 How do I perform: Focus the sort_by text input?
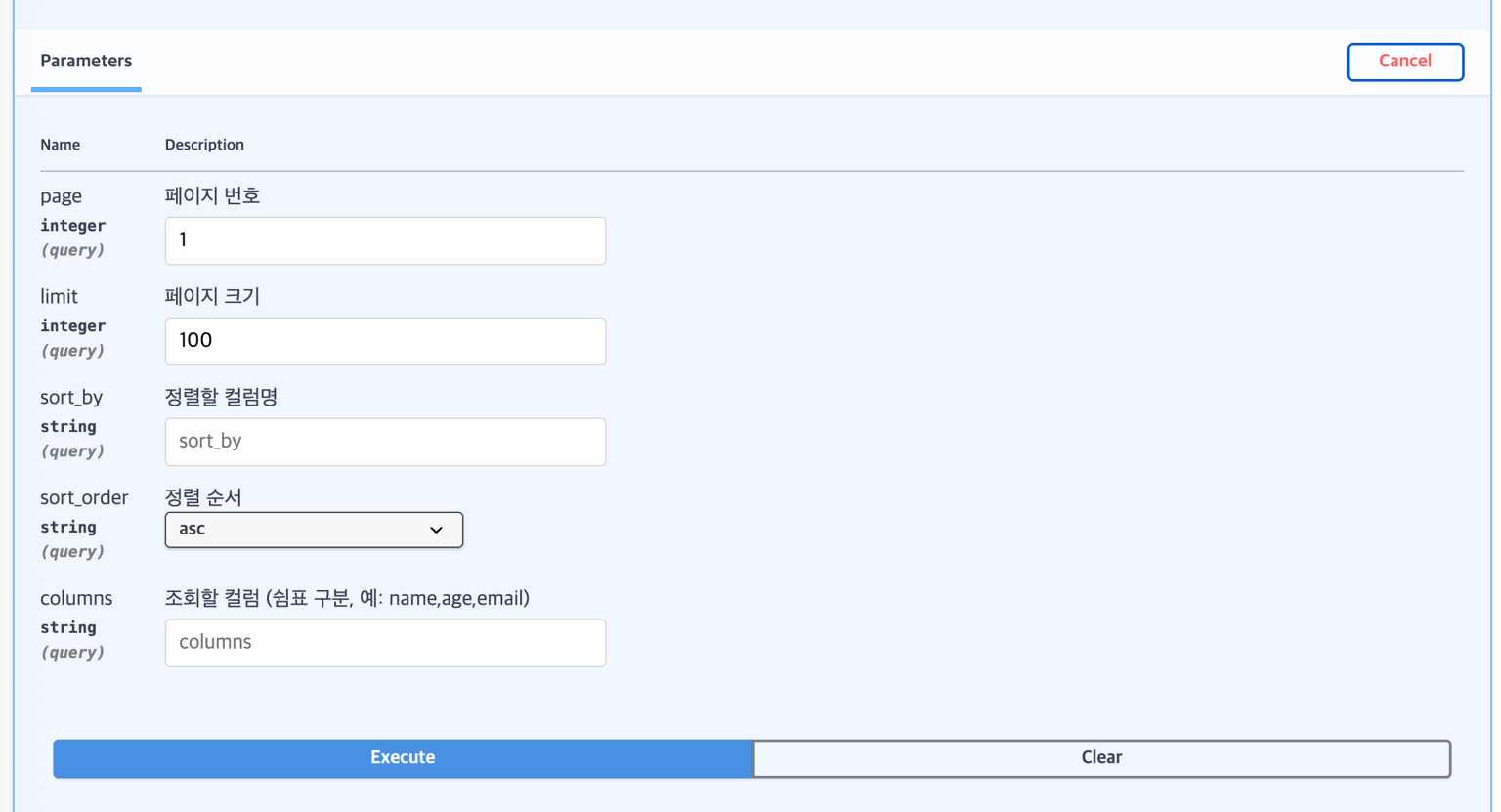(x=385, y=442)
